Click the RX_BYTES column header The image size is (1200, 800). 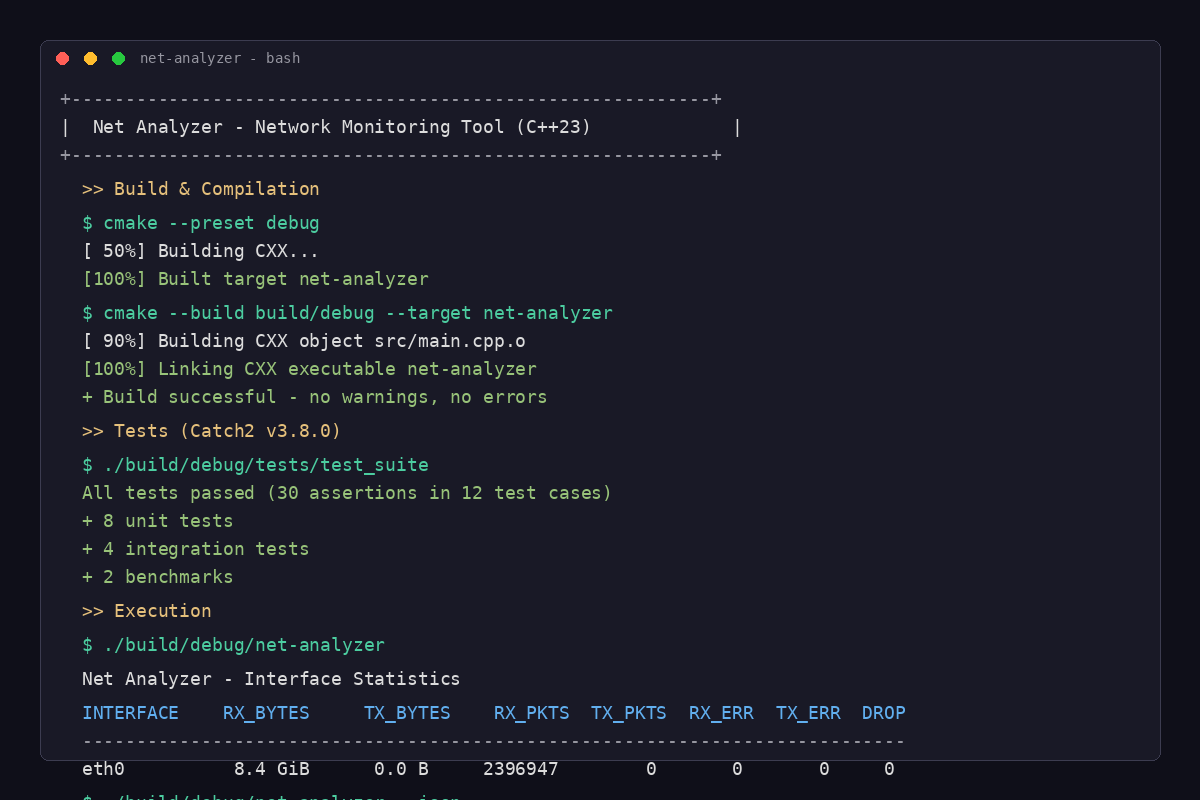pos(266,713)
